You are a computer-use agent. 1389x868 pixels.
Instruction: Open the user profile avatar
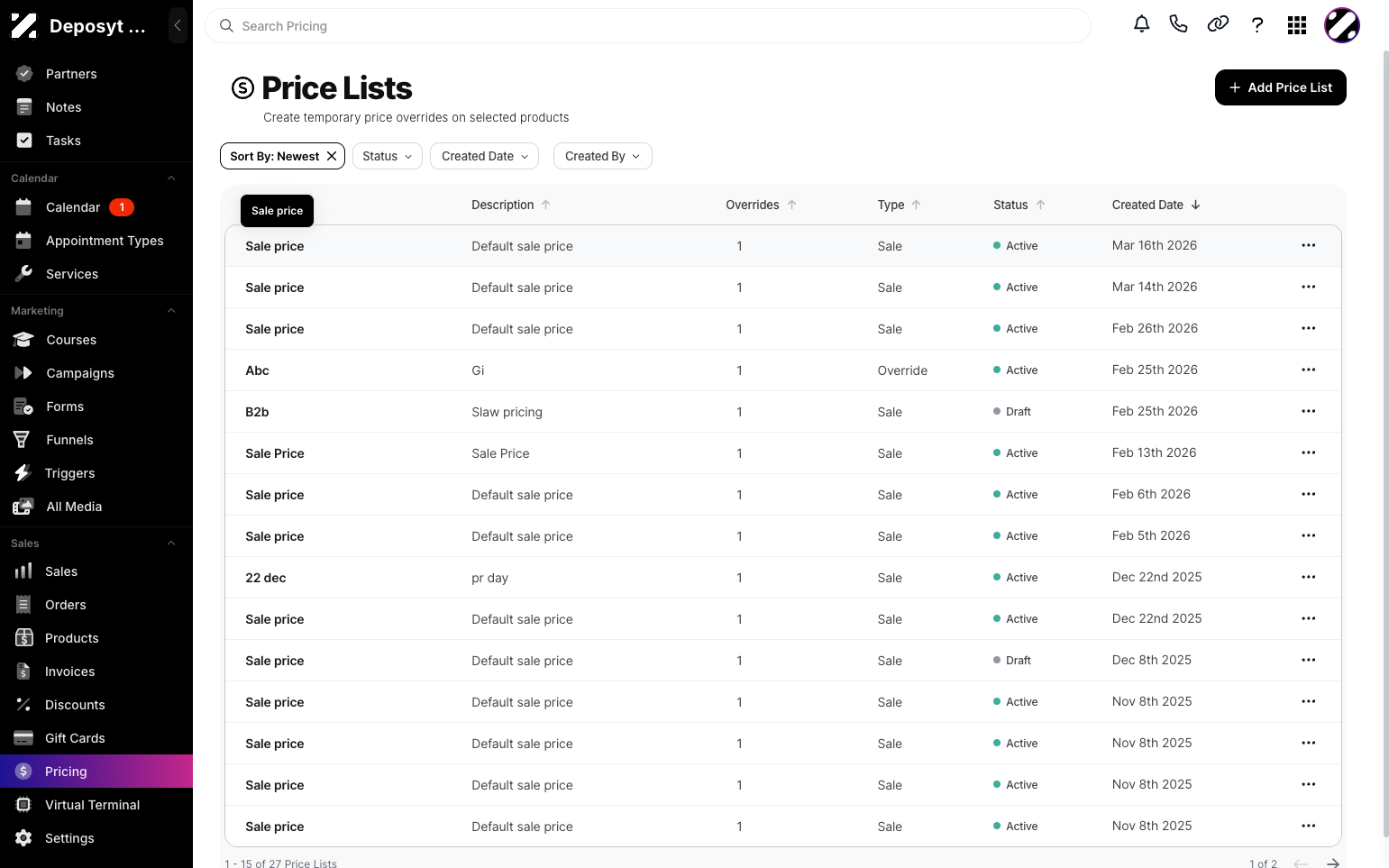[1342, 25]
